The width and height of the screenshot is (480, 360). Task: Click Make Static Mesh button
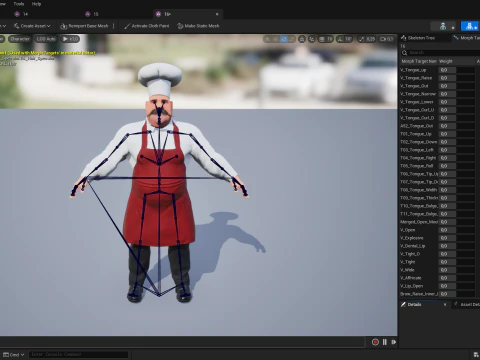(x=198, y=26)
